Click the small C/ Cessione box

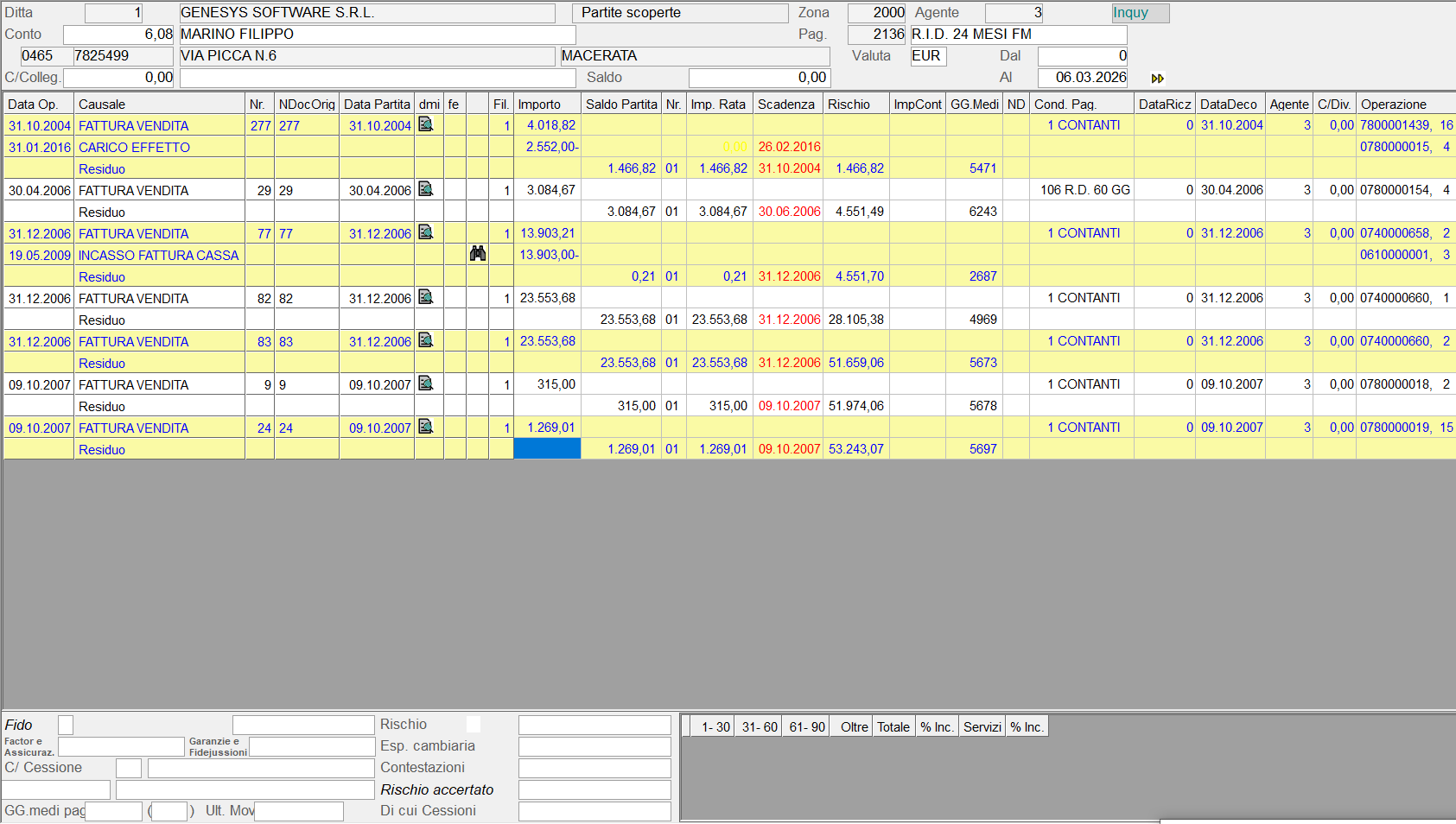pos(129,768)
